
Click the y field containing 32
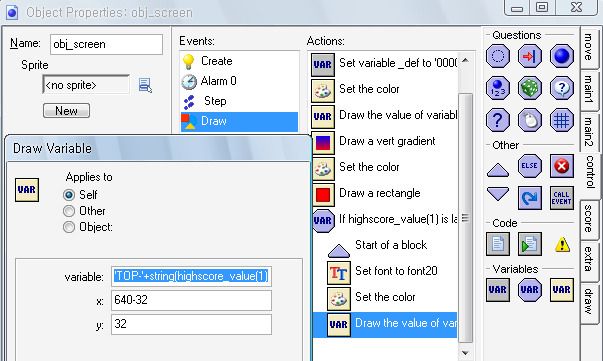click(191, 324)
